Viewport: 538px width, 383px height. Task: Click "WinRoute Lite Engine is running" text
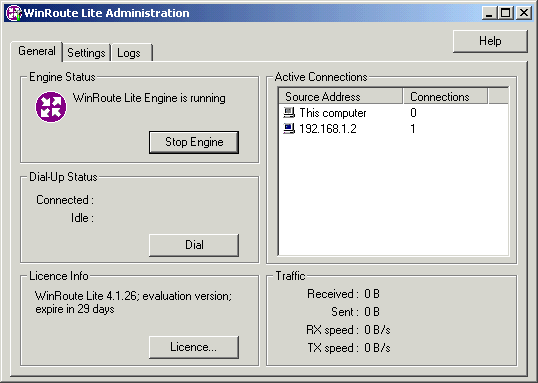click(149, 98)
